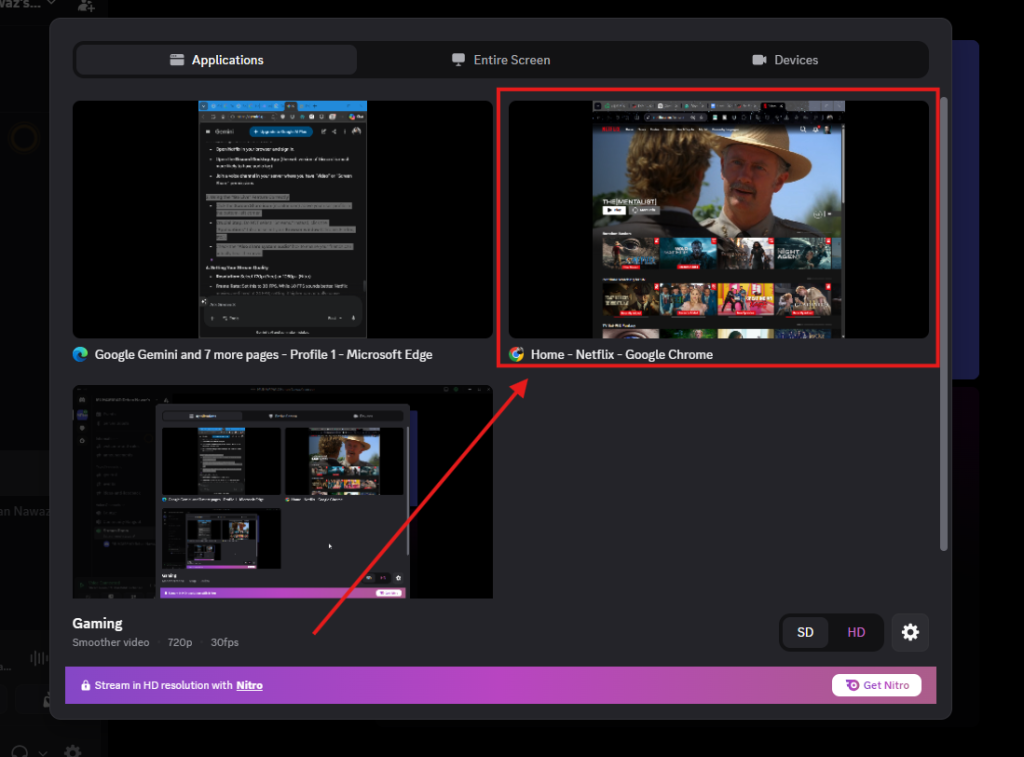The width and height of the screenshot is (1024, 757).
Task: Switch to the Entire Screen tab
Action: pos(501,59)
